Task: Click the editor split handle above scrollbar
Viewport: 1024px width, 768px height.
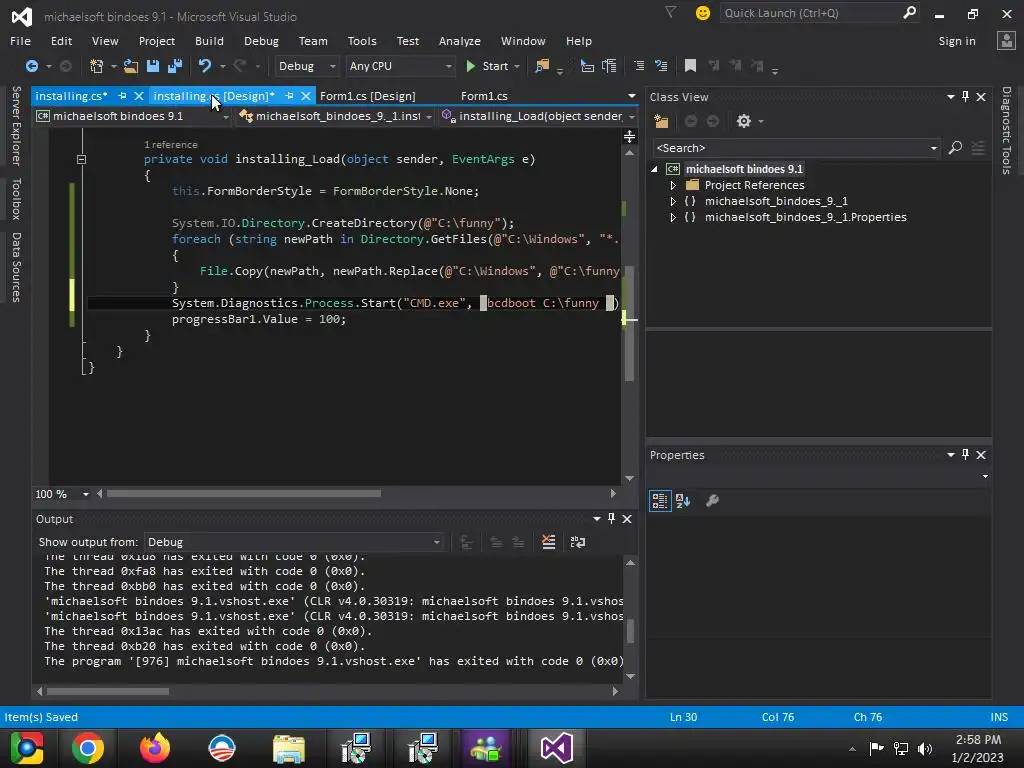Action: (630, 136)
